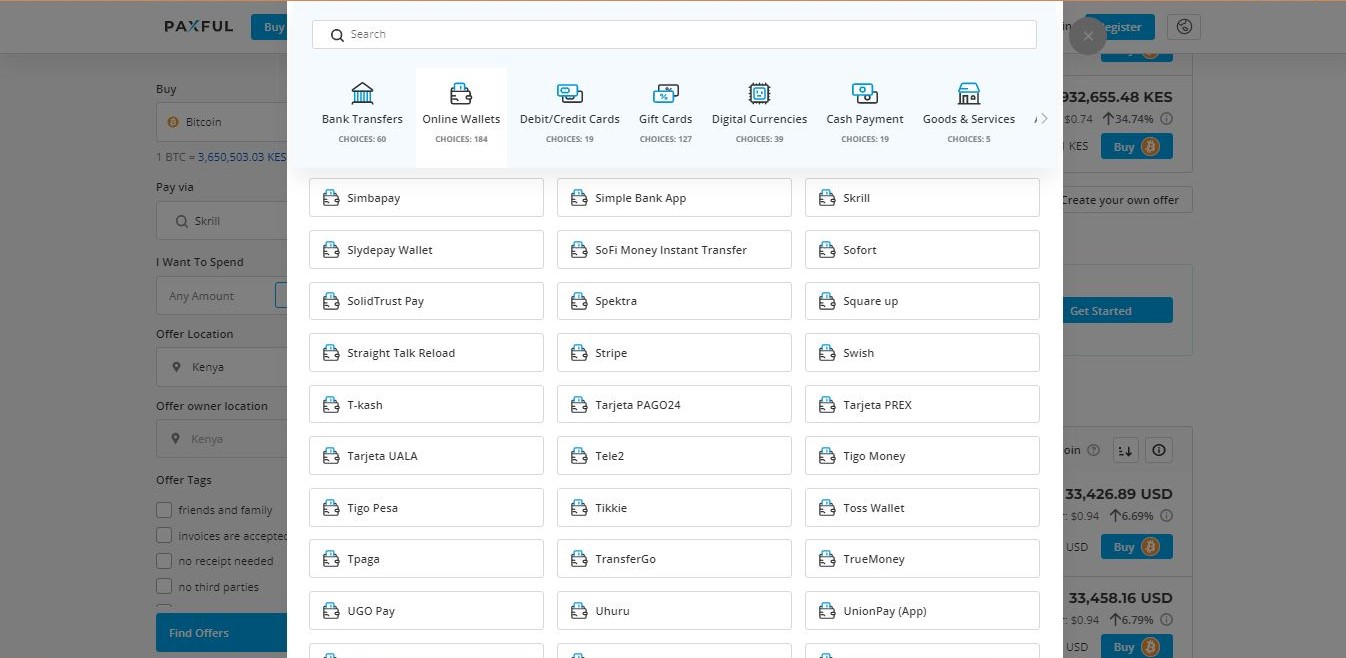Viewport: 1346px width, 658px height.
Task: Pick the Square up option
Action: 922,301
